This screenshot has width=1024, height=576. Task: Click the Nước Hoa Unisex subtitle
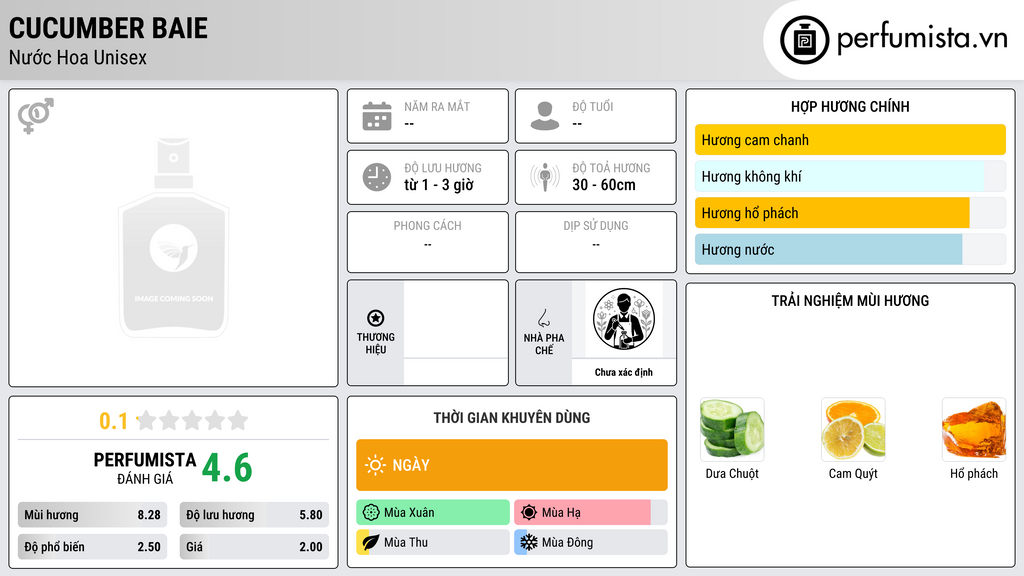[x=78, y=57]
